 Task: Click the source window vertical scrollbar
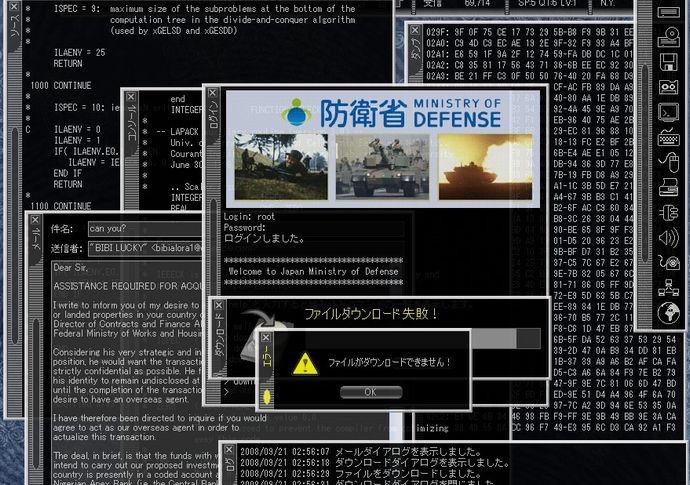point(15,235)
